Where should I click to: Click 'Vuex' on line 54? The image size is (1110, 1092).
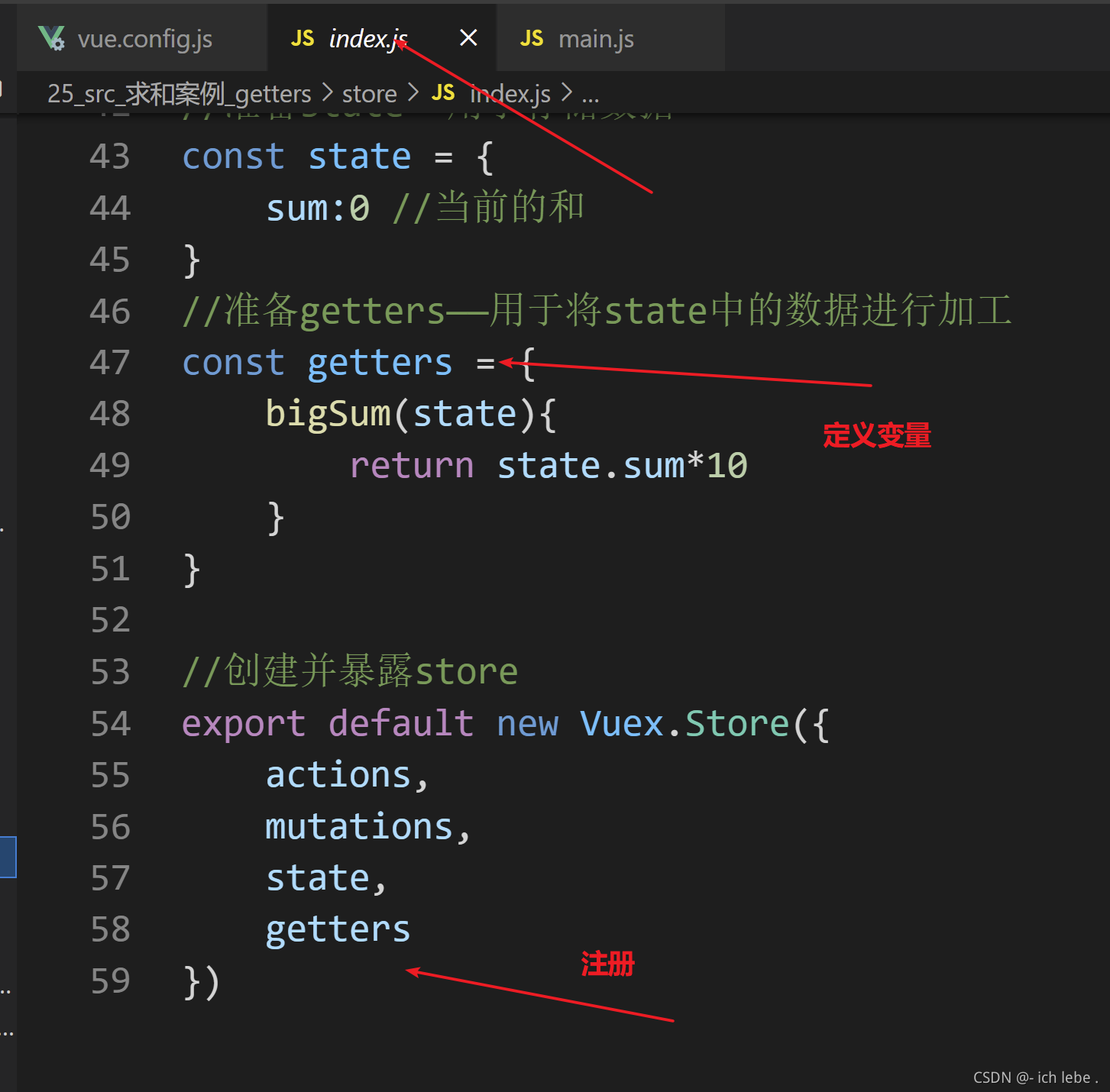[621, 723]
